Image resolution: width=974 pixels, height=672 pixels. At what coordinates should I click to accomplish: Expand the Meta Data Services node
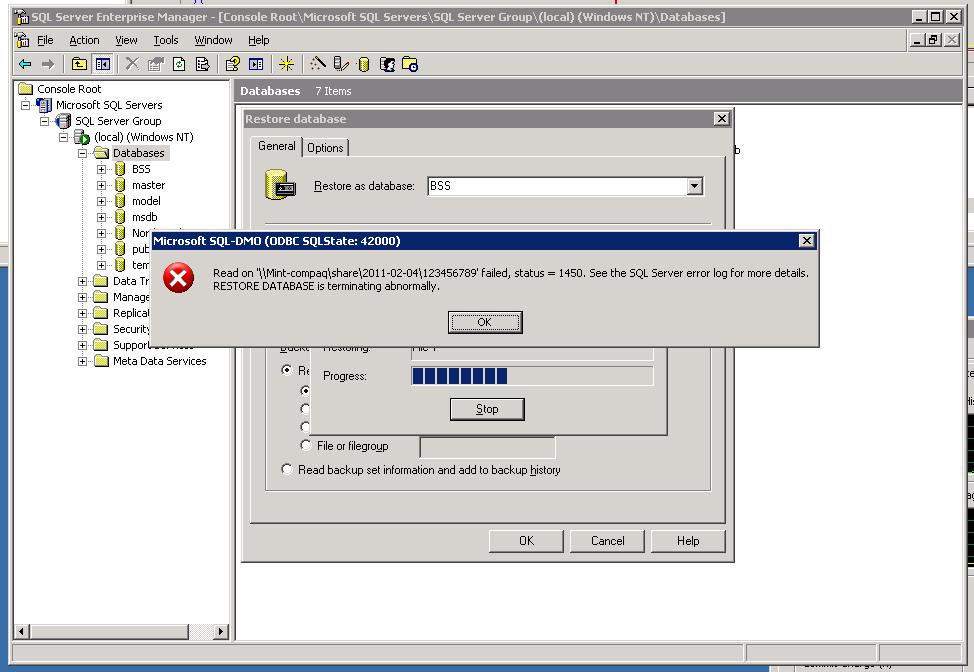(83, 361)
